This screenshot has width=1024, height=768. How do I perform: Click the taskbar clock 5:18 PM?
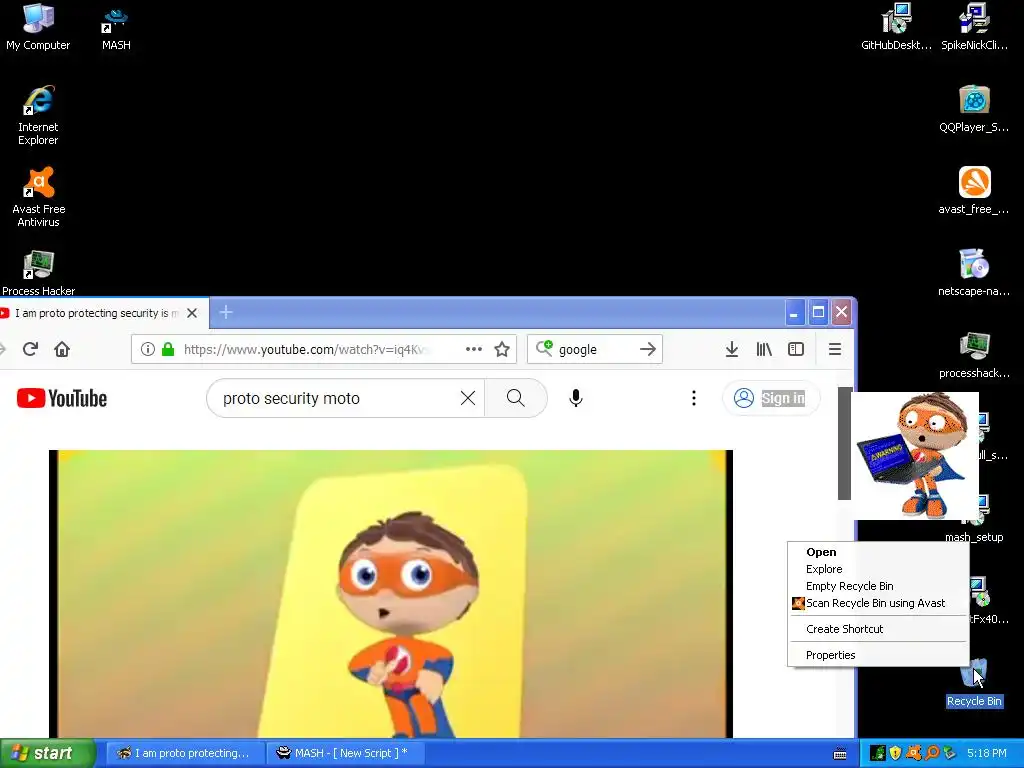coord(987,753)
